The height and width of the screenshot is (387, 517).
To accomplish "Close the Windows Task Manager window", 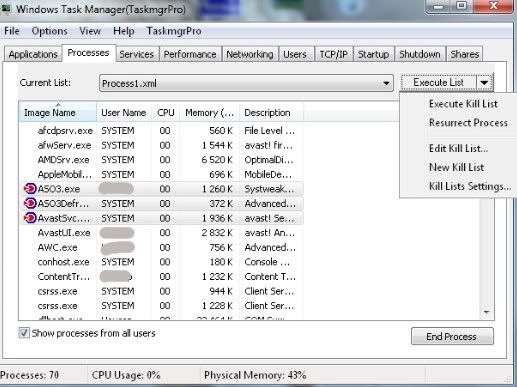I will pos(494,6).
